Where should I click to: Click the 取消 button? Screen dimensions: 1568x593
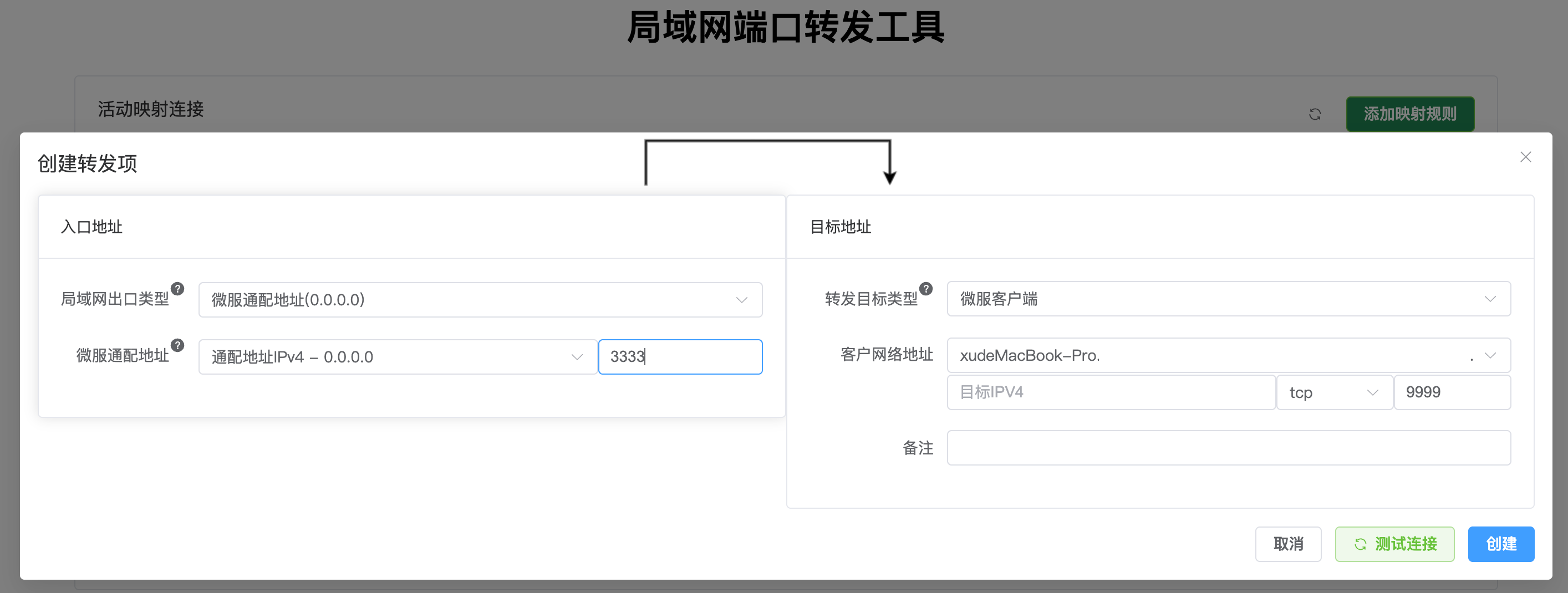click(1288, 544)
